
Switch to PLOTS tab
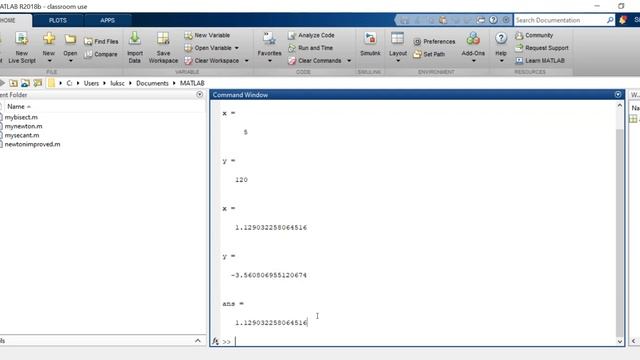pyautogui.click(x=58, y=20)
